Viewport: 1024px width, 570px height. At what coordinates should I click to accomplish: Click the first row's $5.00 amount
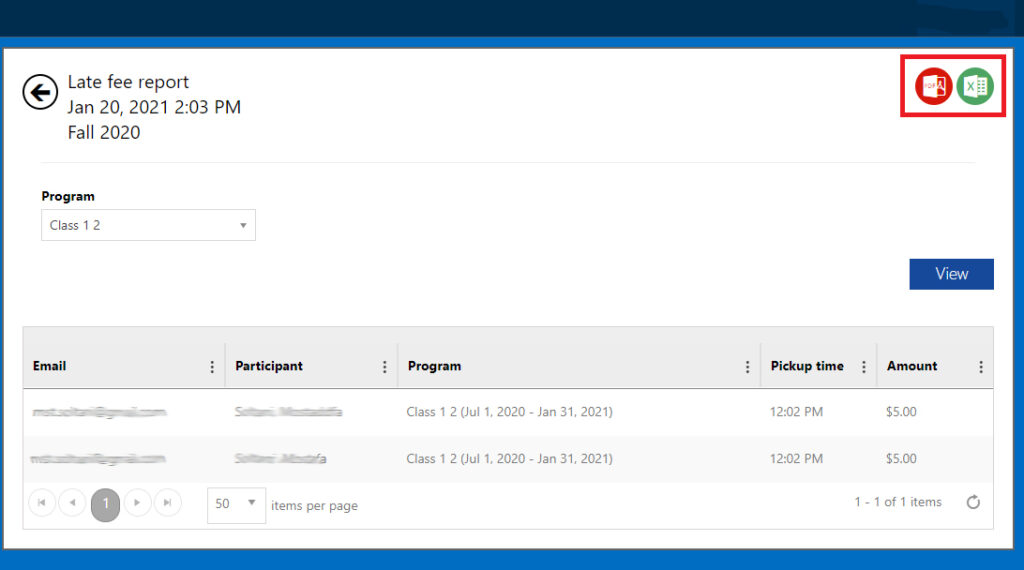click(901, 412)
